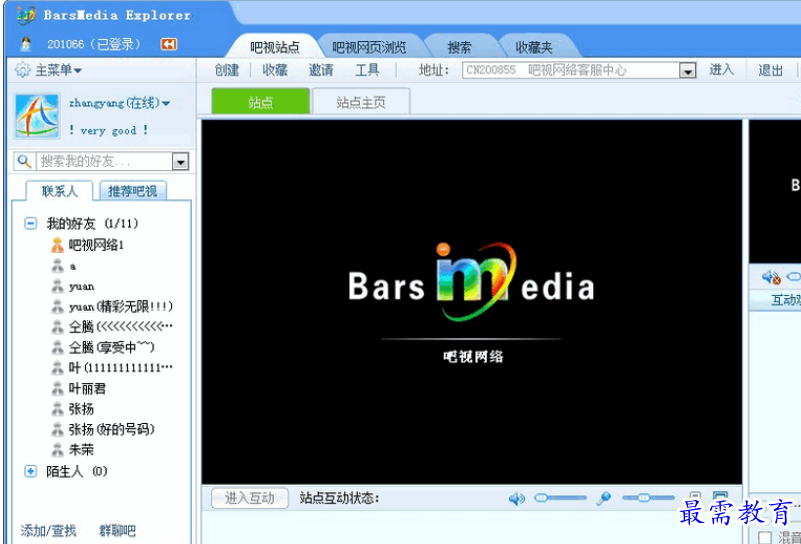Image resolution: width=801 pixels, height=544 pixels.
Task: Click the online contact icon for 吧视网络1
Action: tap(57, 246)
